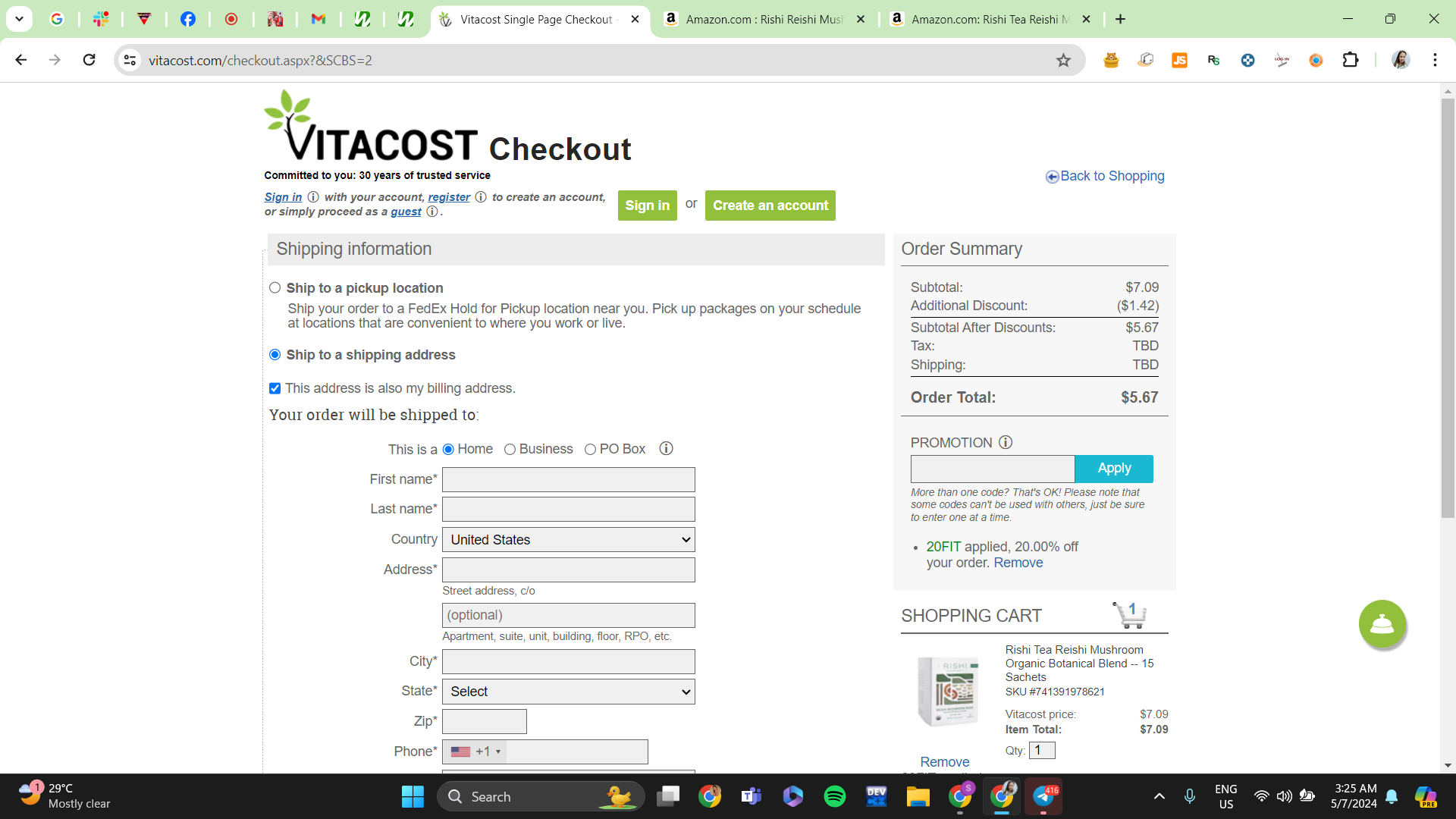The height and width of the screenshot is (819, 1456).
Task: Click the guest checkout link
Action: [x=406, y=212]
